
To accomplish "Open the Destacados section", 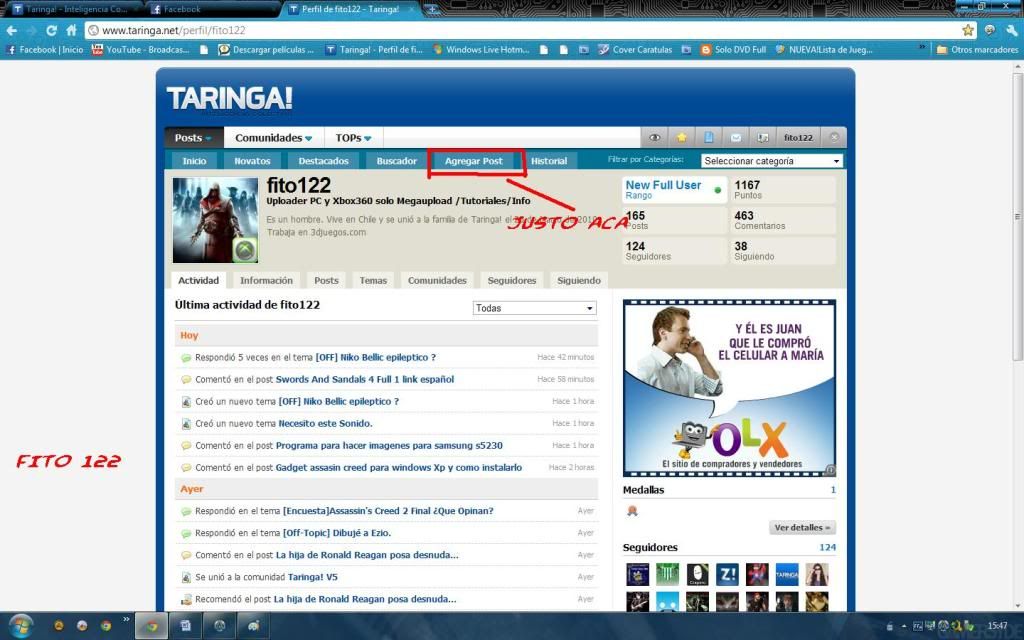I will coord(323,161).
